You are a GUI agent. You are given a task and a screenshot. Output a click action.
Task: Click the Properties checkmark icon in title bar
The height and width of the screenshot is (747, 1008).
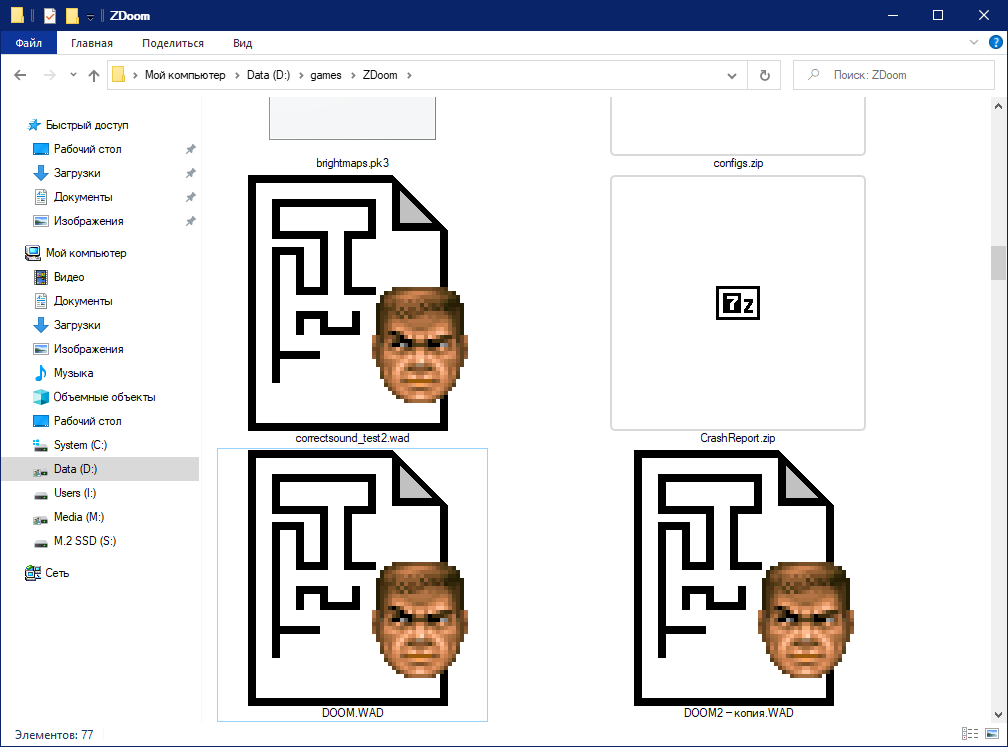tap(50, 15)
